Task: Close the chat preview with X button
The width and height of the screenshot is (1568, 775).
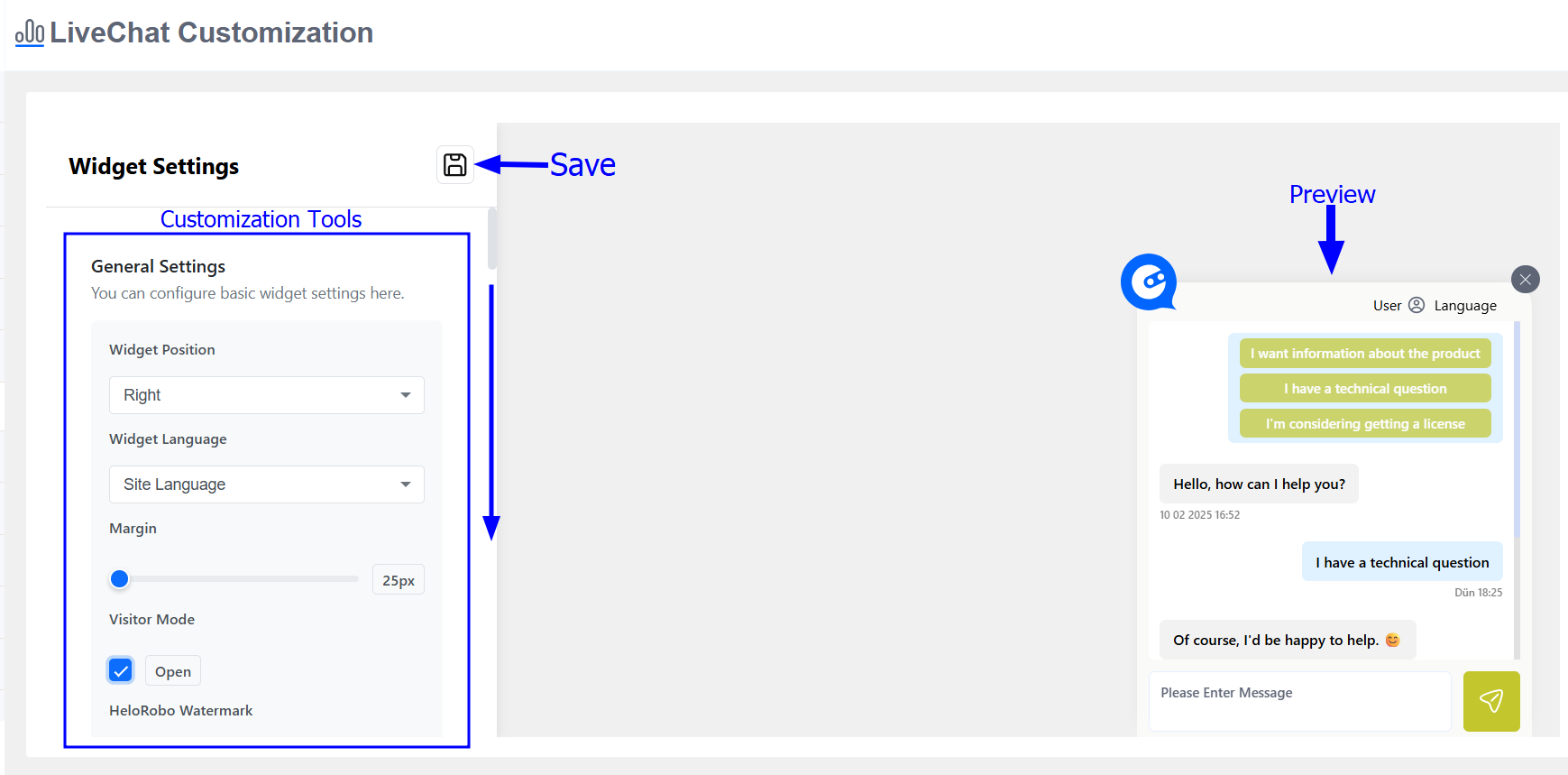Action: tap(1525, 280)
